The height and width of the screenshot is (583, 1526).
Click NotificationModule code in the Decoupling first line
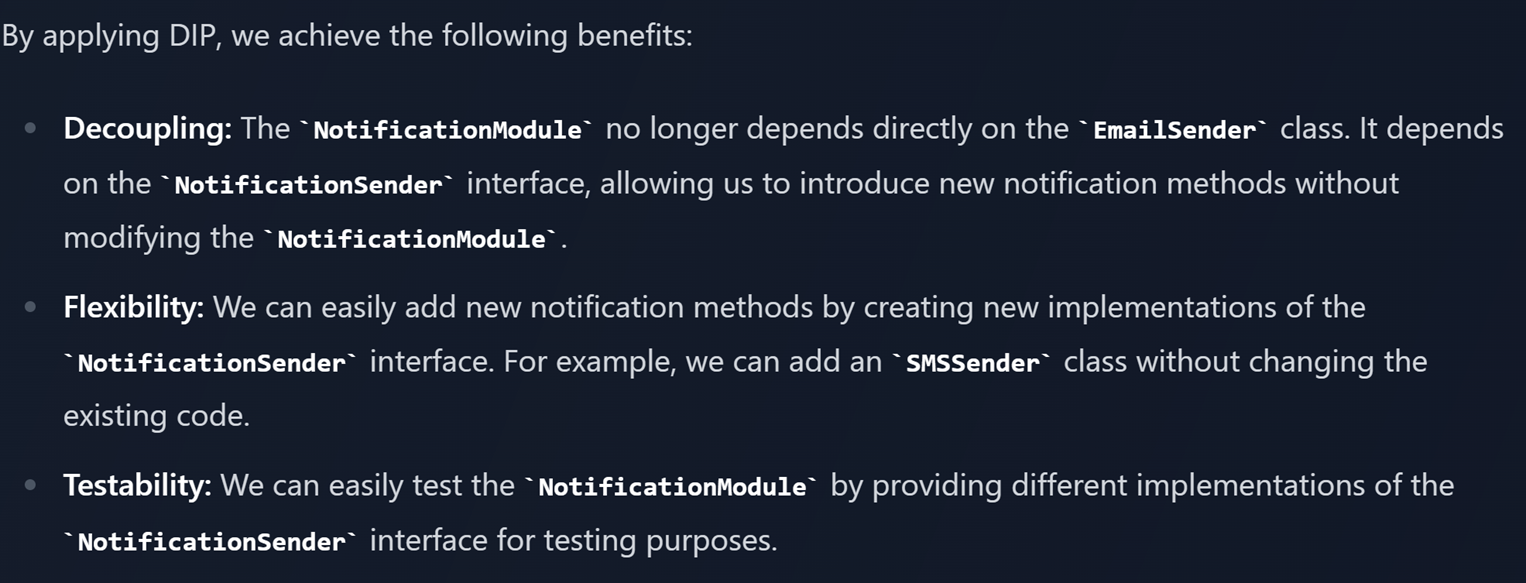pyautogui.click(x=447, y=130)
